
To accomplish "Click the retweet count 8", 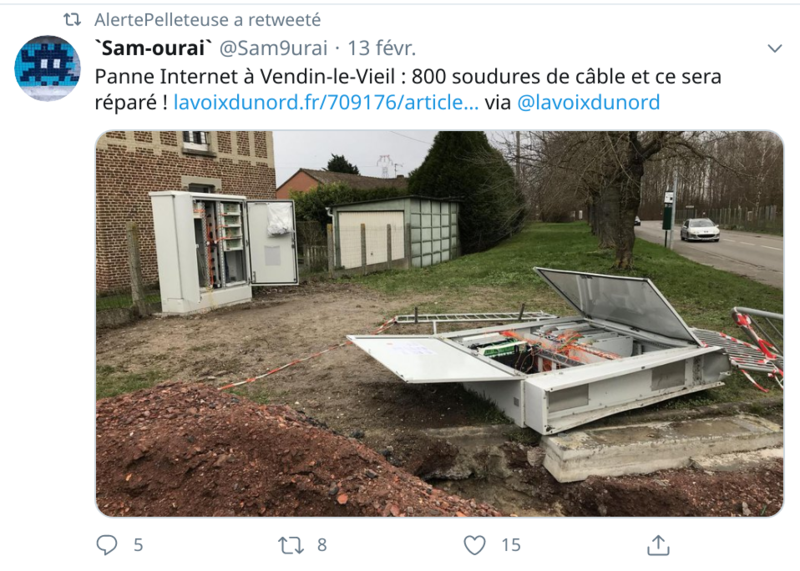I will point(322,545).
